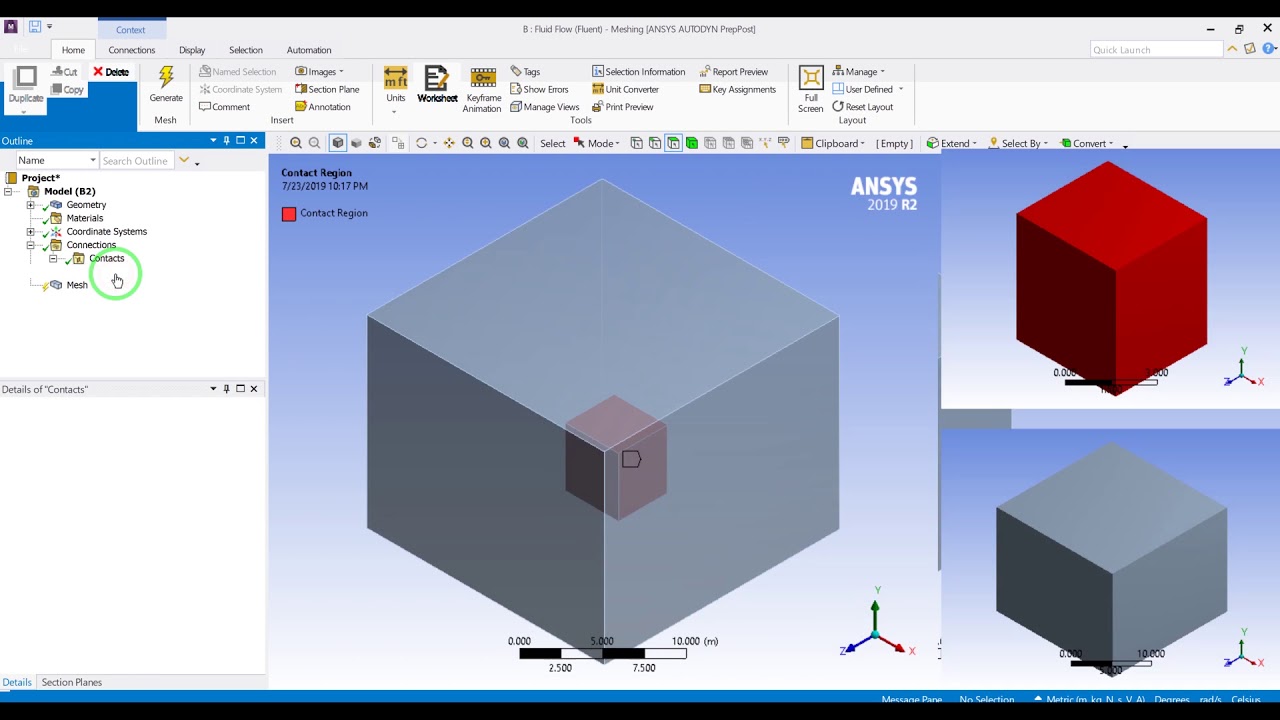Click the red Contact Region legend swatch
Screen dimensions: 1280x720
coord(289,213)
